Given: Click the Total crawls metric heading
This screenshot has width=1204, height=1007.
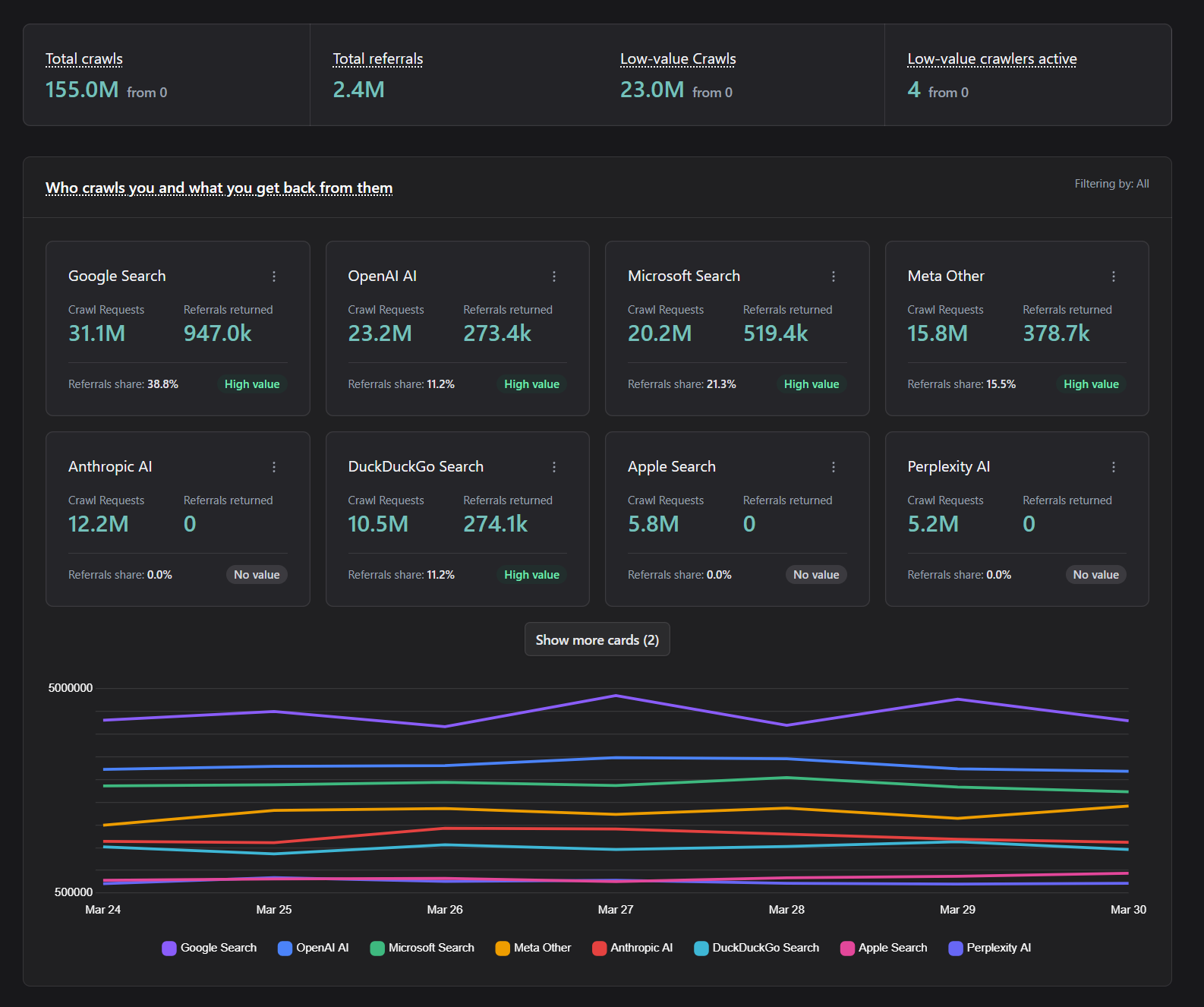Looking at the screenshot, I should (84, 59).
